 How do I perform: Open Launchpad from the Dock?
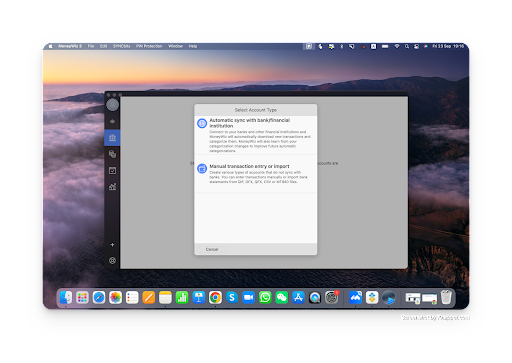(82, 297)
